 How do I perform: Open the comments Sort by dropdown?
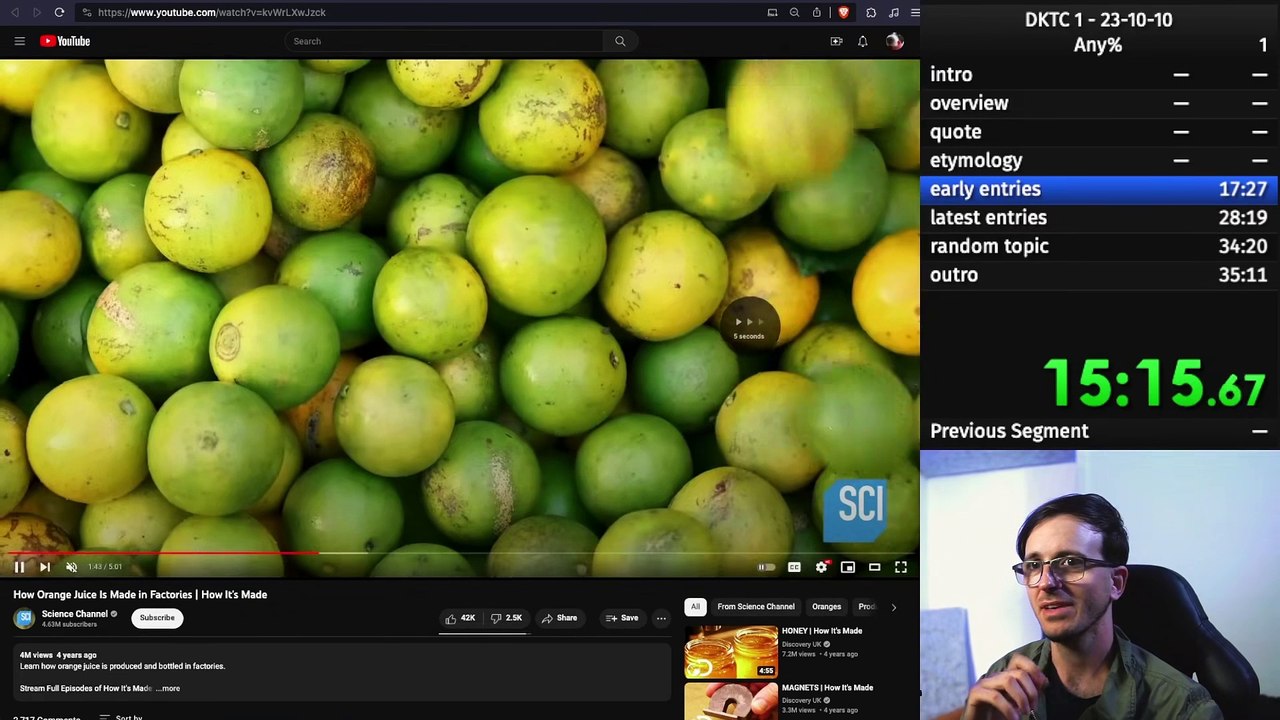[x=121, y=716]
